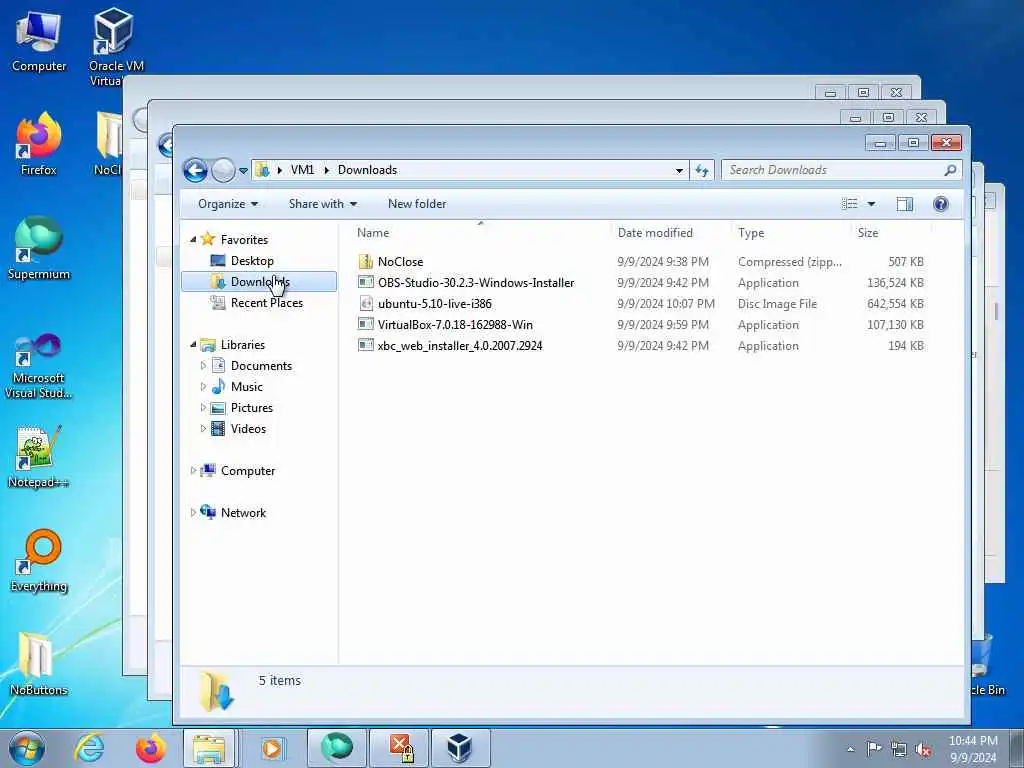Select the VirtualBox-7.0.18 installer icon
Viewport: 1024px width, 768px height.
(x=366, y=324)
